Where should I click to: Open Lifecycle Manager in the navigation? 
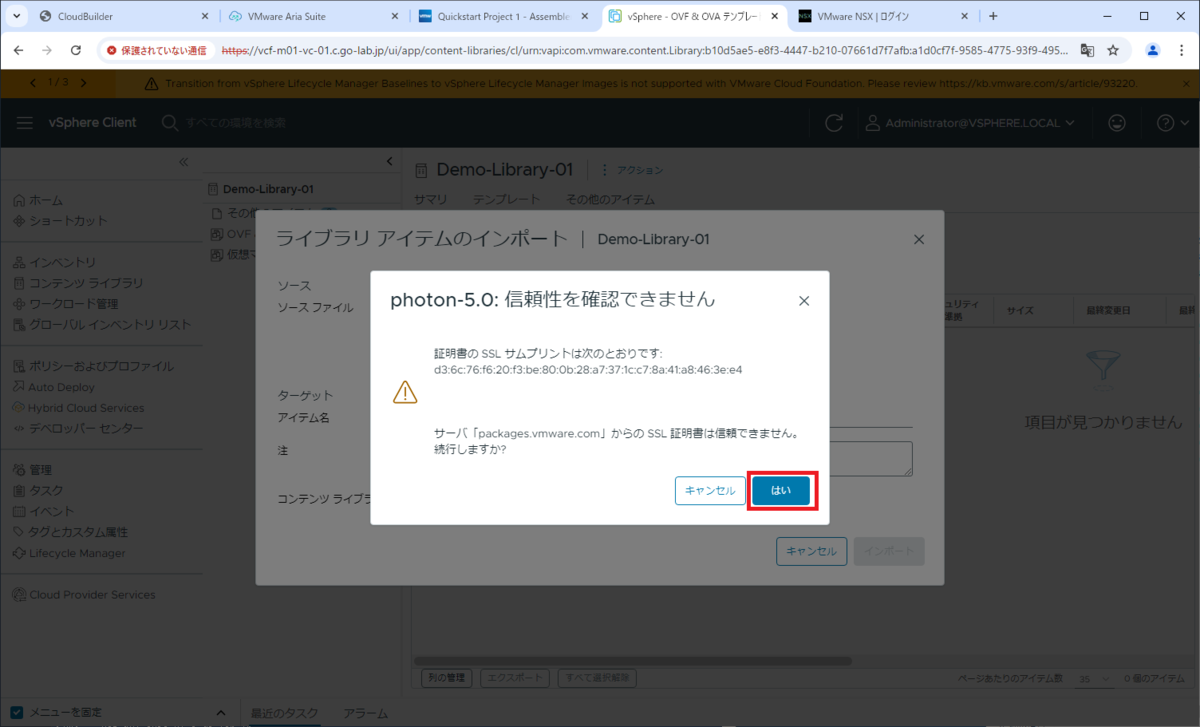[x=78, y=553]
